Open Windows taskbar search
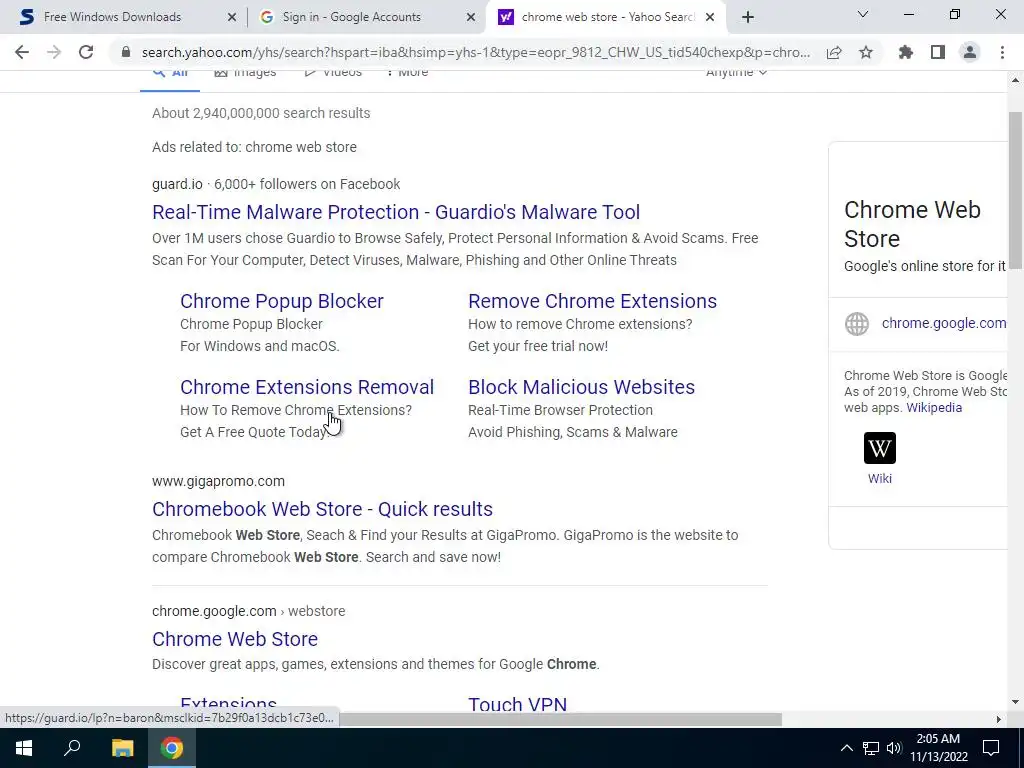The width and height of the screenshot is (1024, 768). [x=72, y=748]
